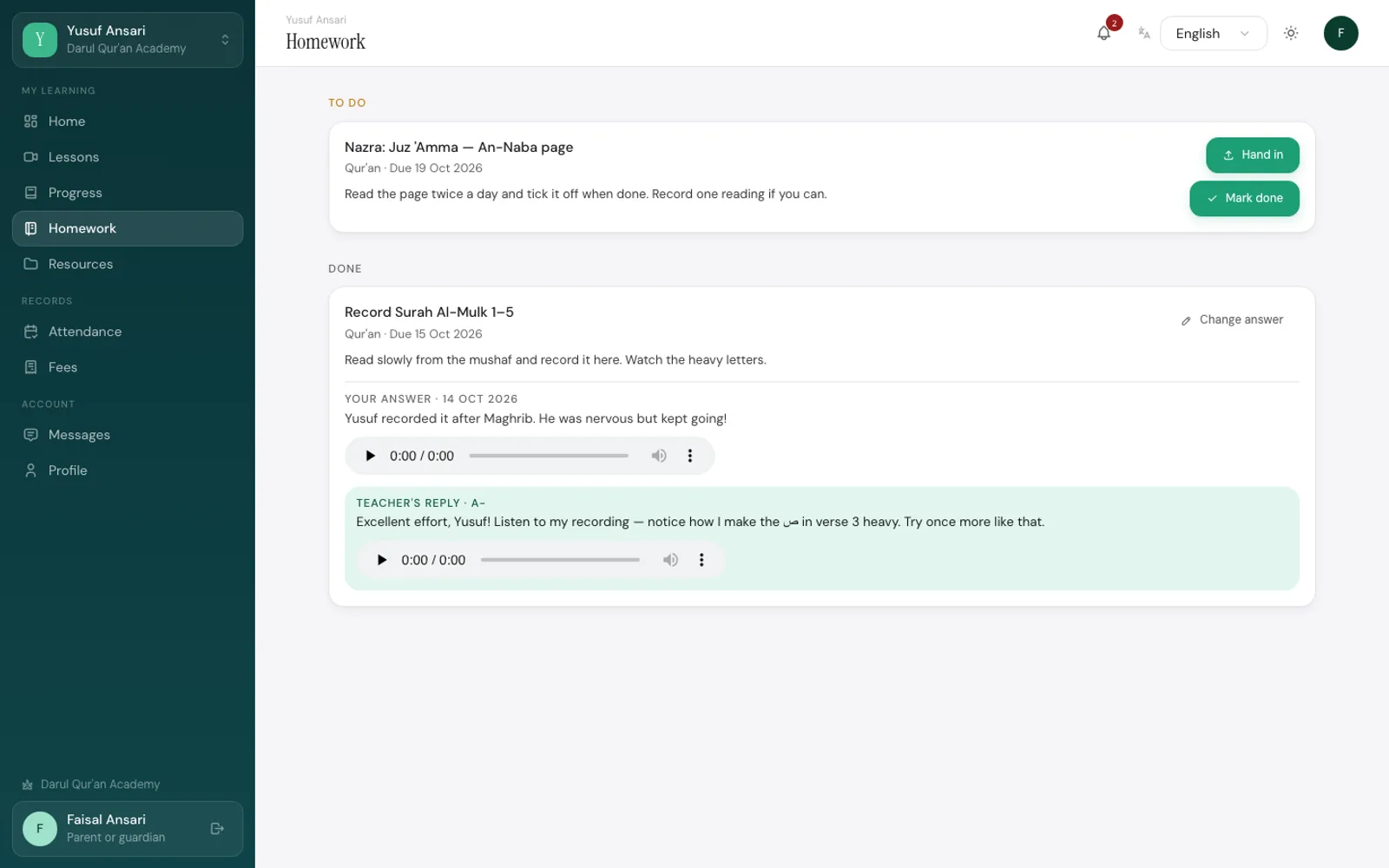Click the TEACHER'S REPLY · A− label
The image size is (1389, 868).
pyautogui.click(x=421, y=503)
